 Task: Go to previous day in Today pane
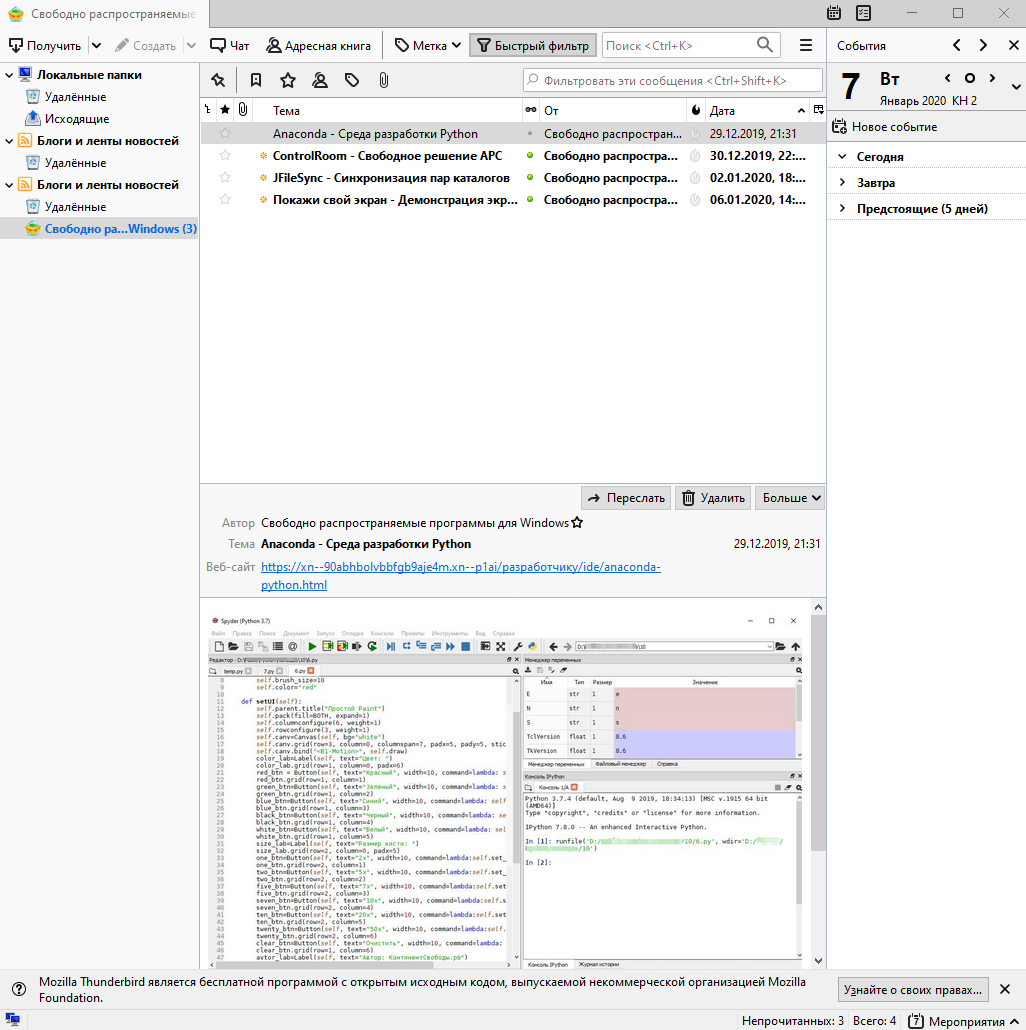(947, 78)
